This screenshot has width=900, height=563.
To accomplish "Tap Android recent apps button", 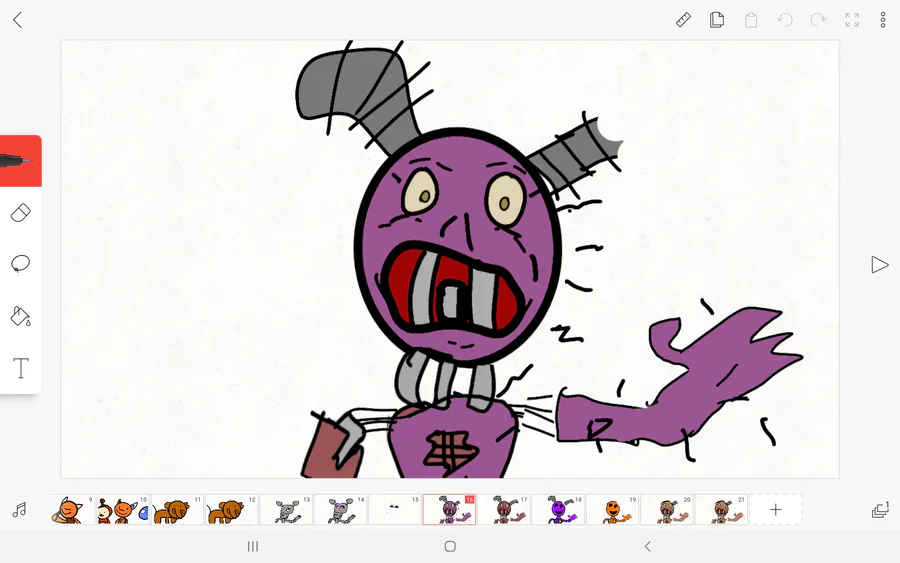I will (x=253, y=546).
